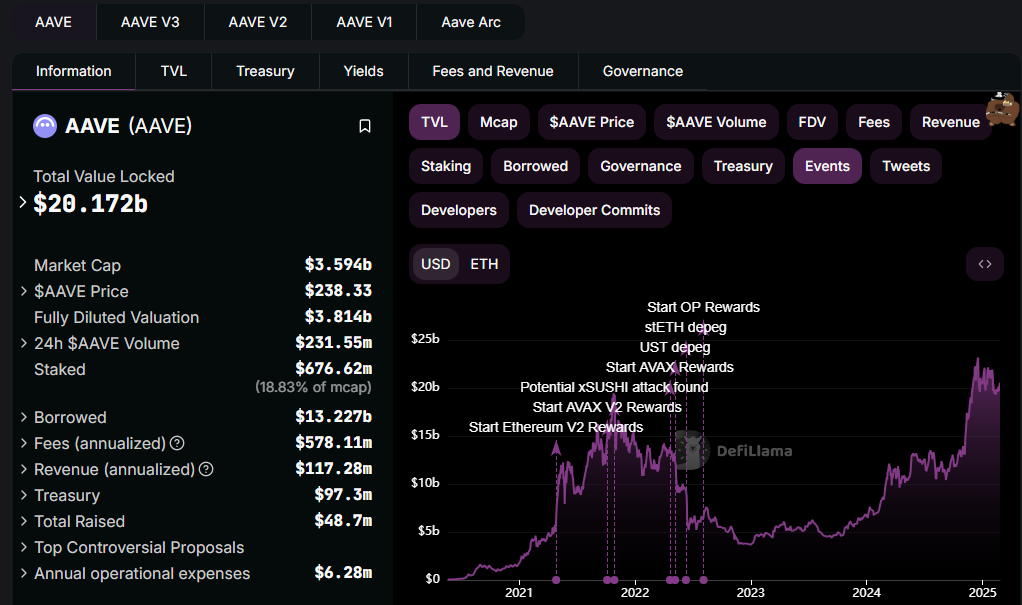Switch chart denomination to ETH
This screenshot has width=1022, height=605.
(x=484, y=264)
